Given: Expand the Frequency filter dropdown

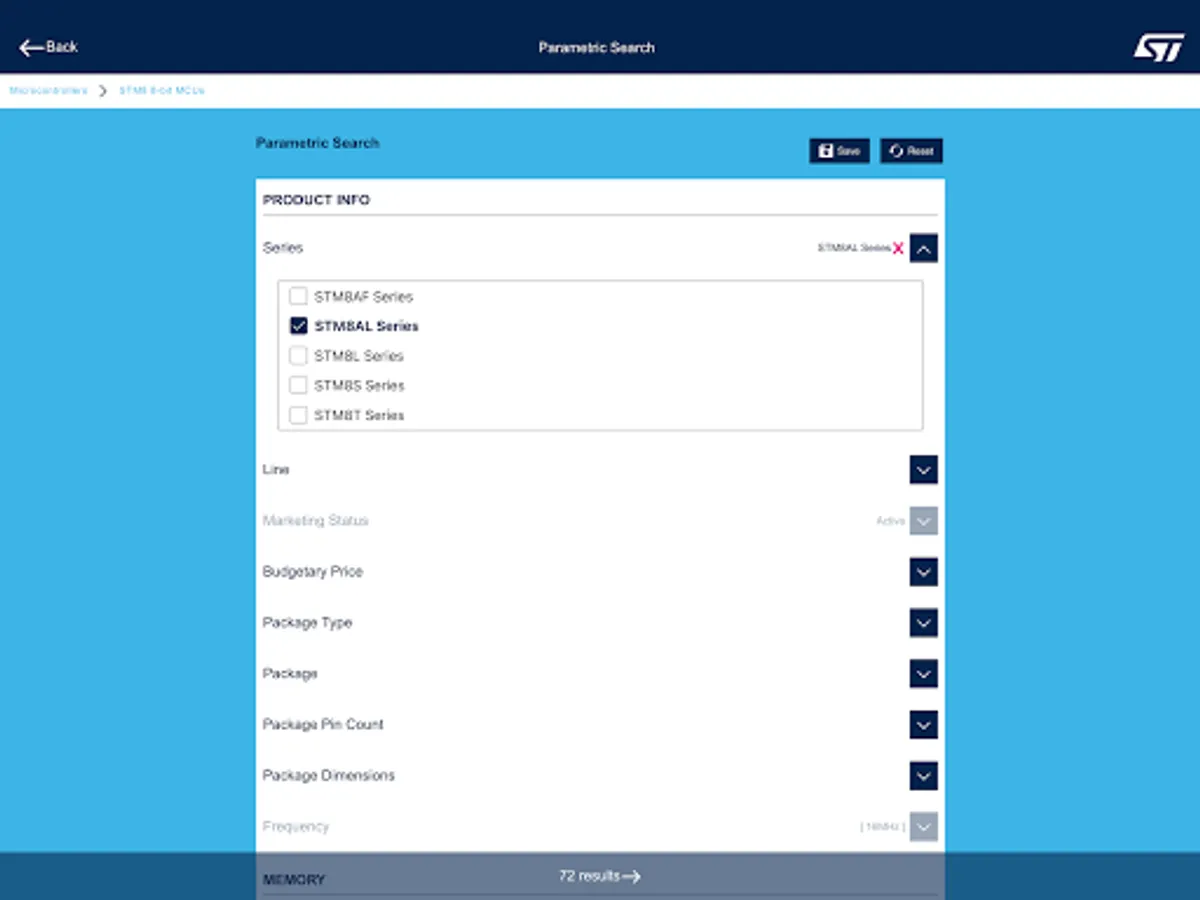Looking at the screenshot, I should (x=924, y=827).
